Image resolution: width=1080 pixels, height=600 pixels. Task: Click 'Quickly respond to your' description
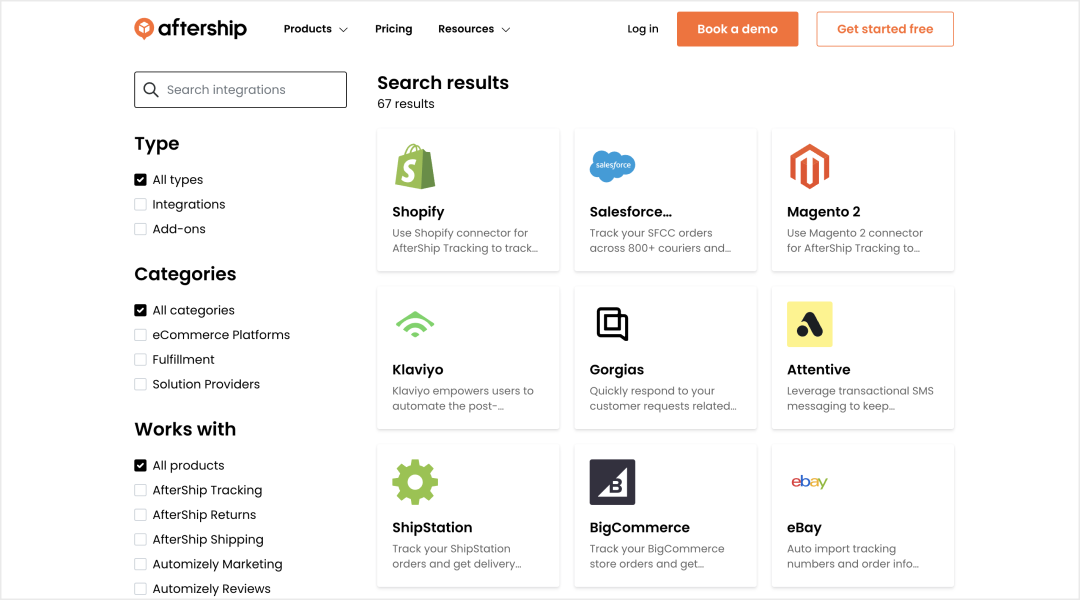coord(663,398)
